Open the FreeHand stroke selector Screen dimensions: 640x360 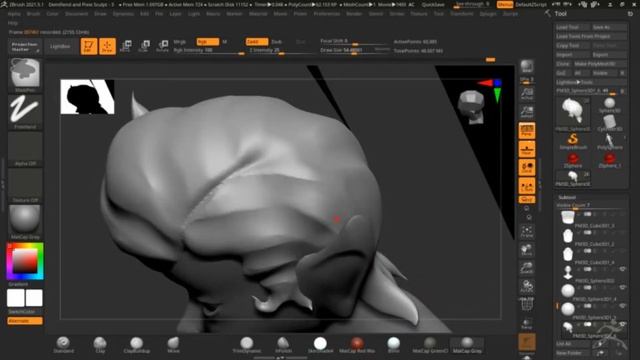tap(25, 112)
